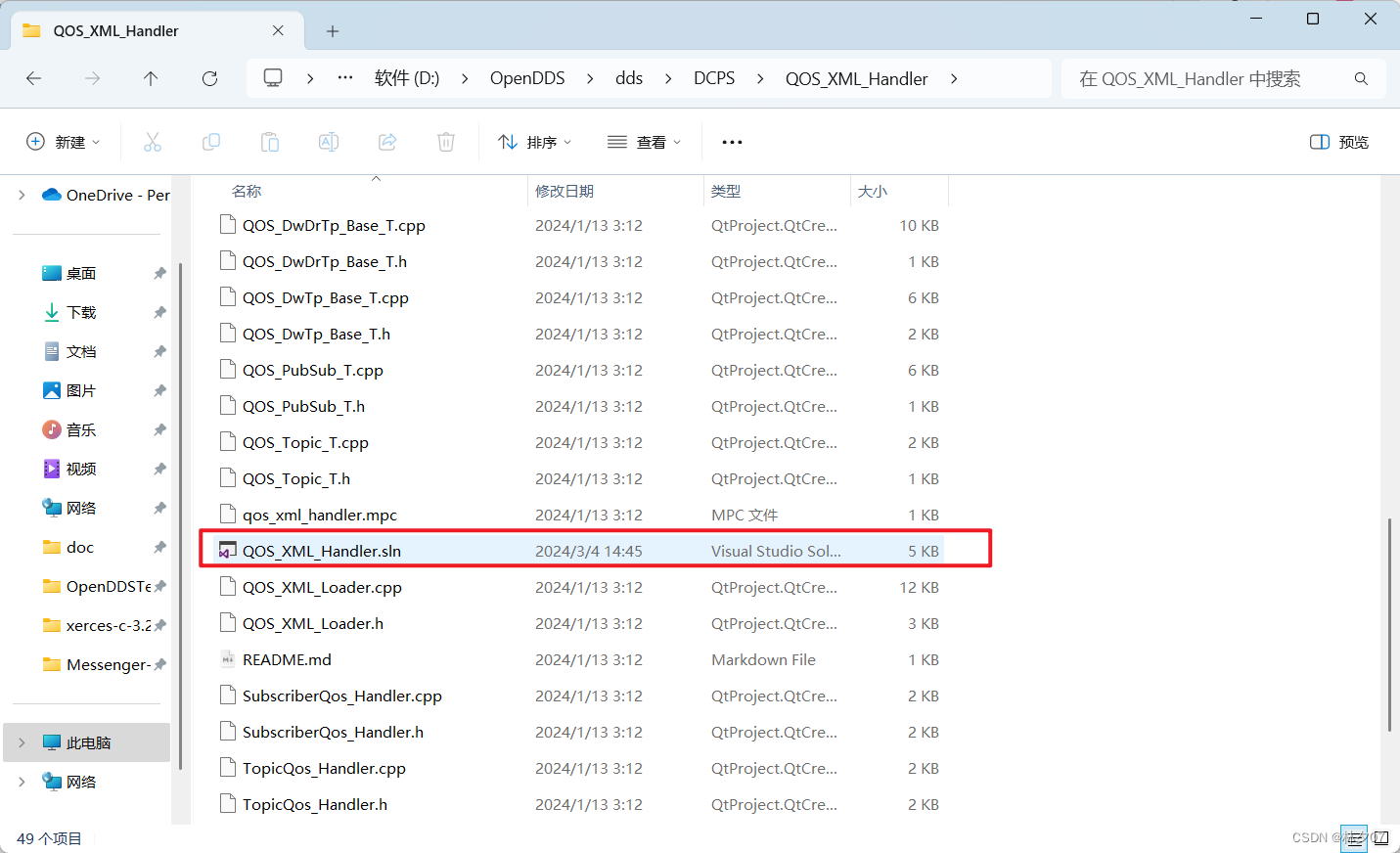The height and width of the screenshot is (853, 1400).
Task: Open the Sort (排序) dropdown
Action: click(x=534, y=142)
